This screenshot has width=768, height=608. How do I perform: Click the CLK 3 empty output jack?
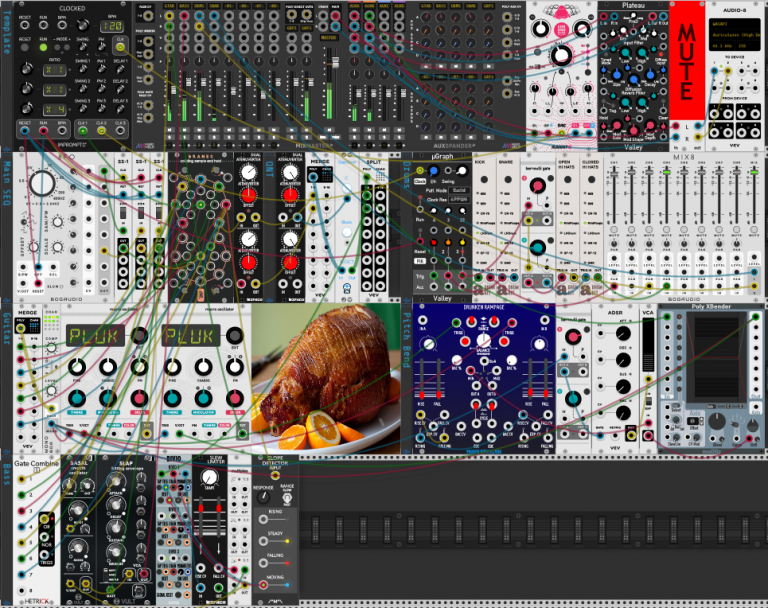click(120, 131)
